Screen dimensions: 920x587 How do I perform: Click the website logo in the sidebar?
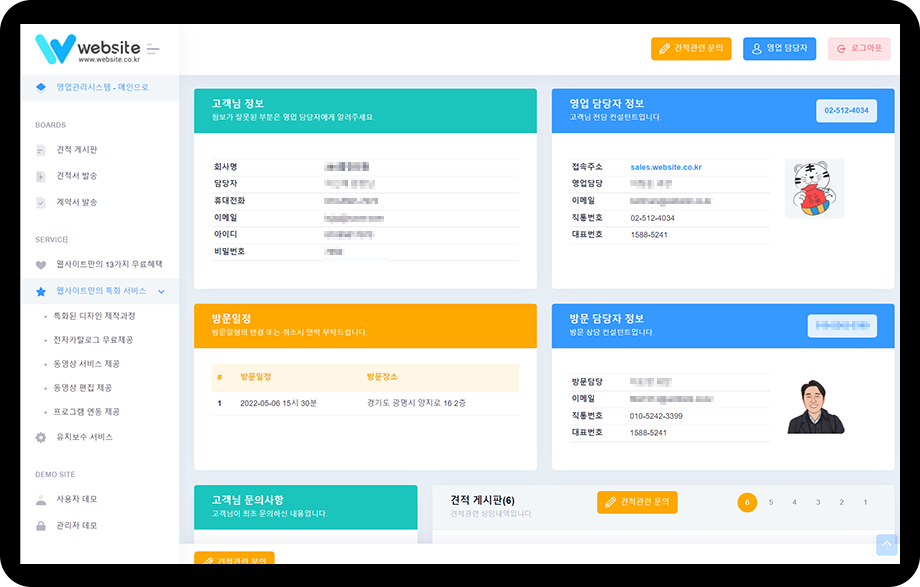coord(88,48)
